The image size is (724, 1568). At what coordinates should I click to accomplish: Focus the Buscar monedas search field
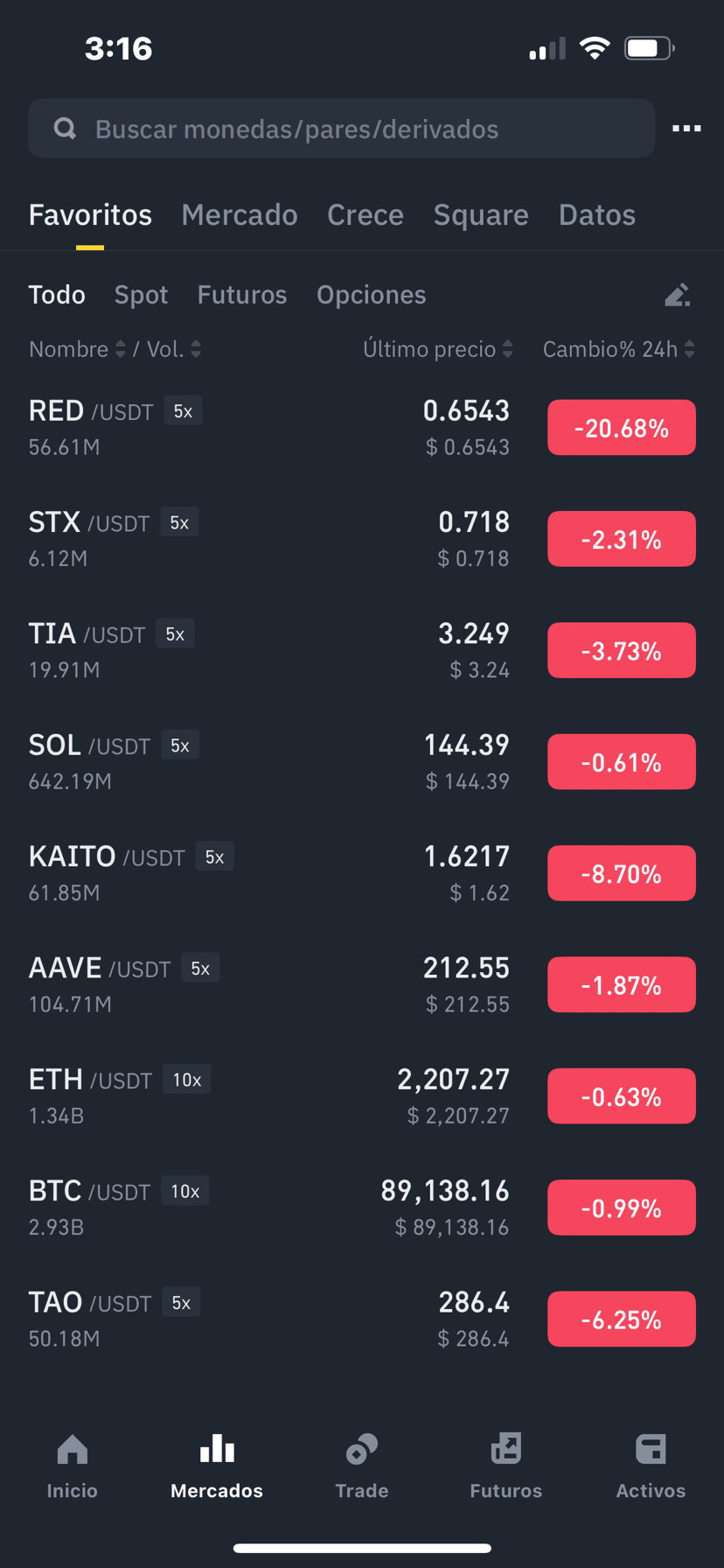click(341, 129)
